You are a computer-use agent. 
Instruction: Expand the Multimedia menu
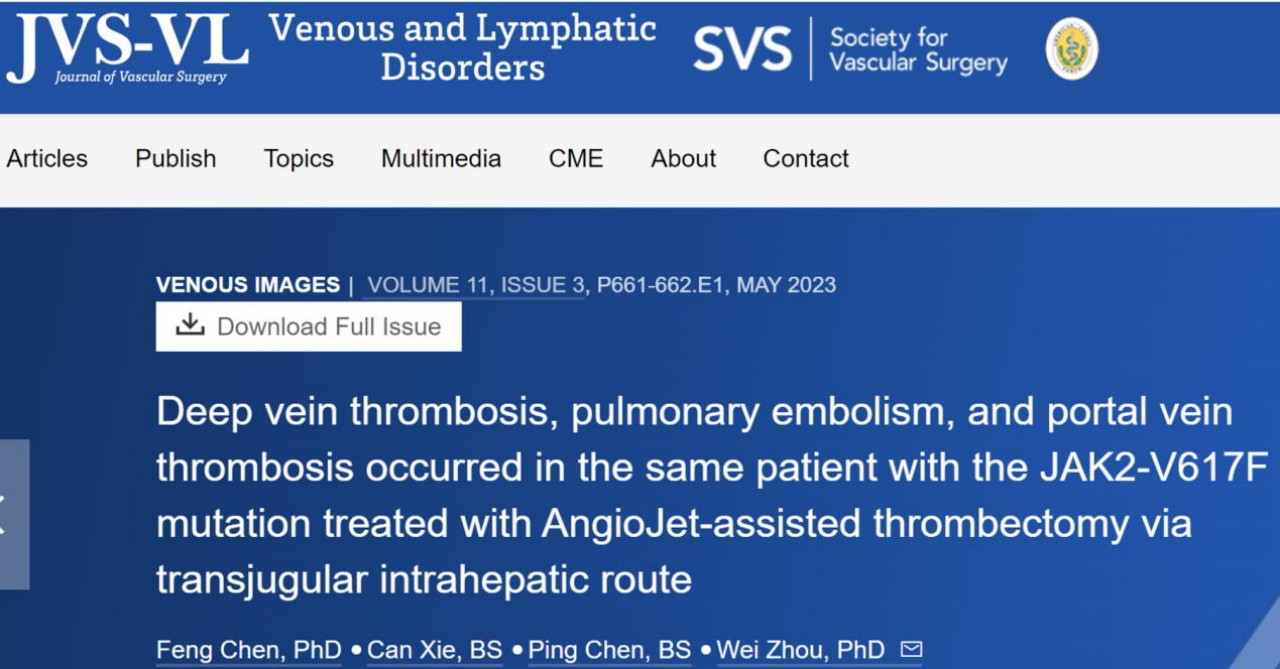click(441, 158)
